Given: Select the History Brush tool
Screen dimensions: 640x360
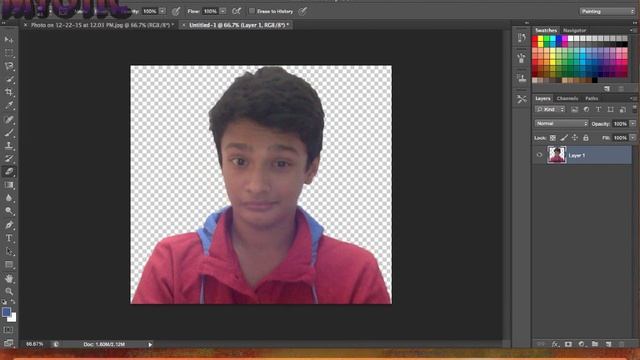Looking at the screenshot, I should pyautogui.click(x=9, y=158).
